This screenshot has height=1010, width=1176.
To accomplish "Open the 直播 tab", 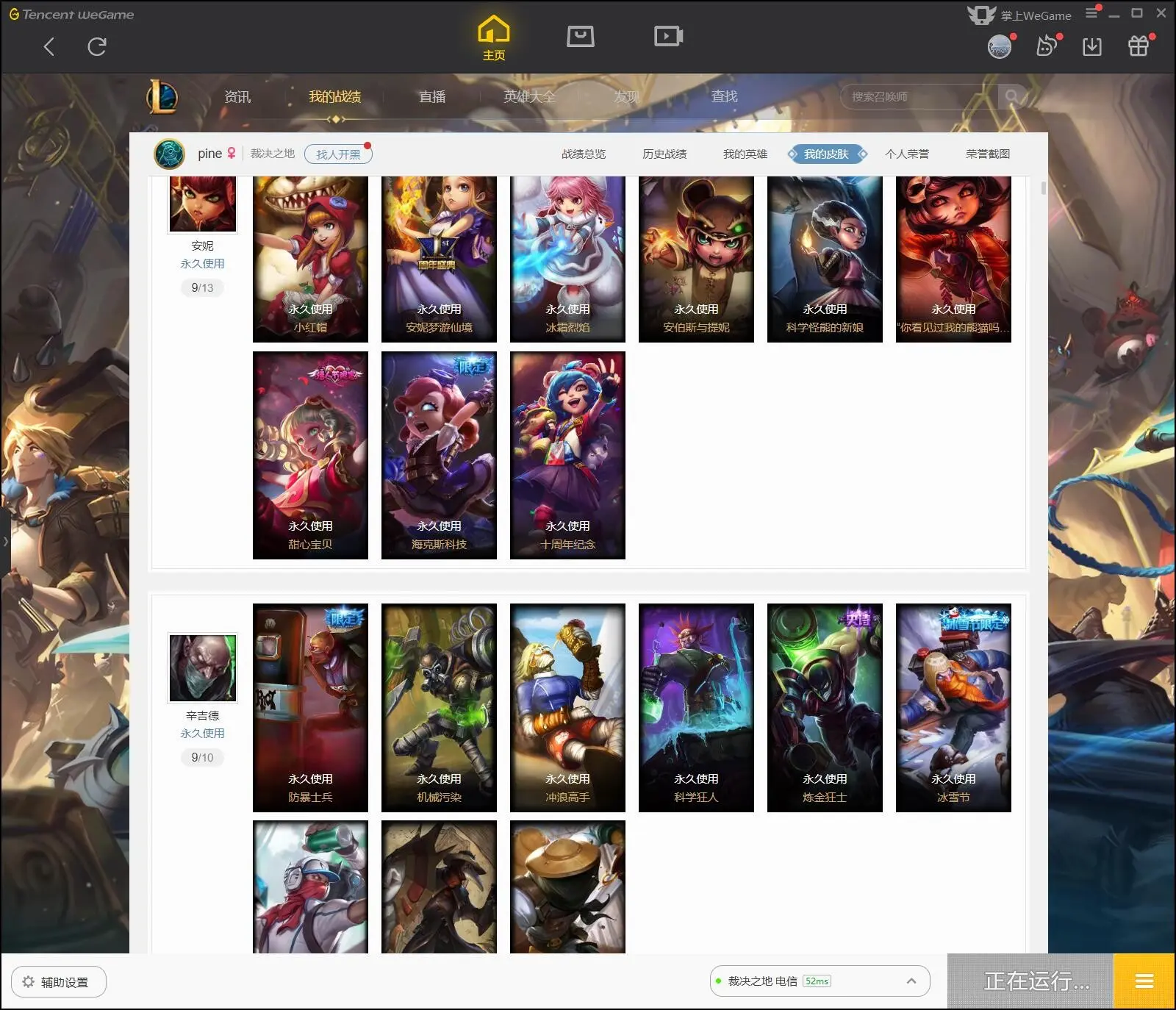I will [x=432, y=96].
